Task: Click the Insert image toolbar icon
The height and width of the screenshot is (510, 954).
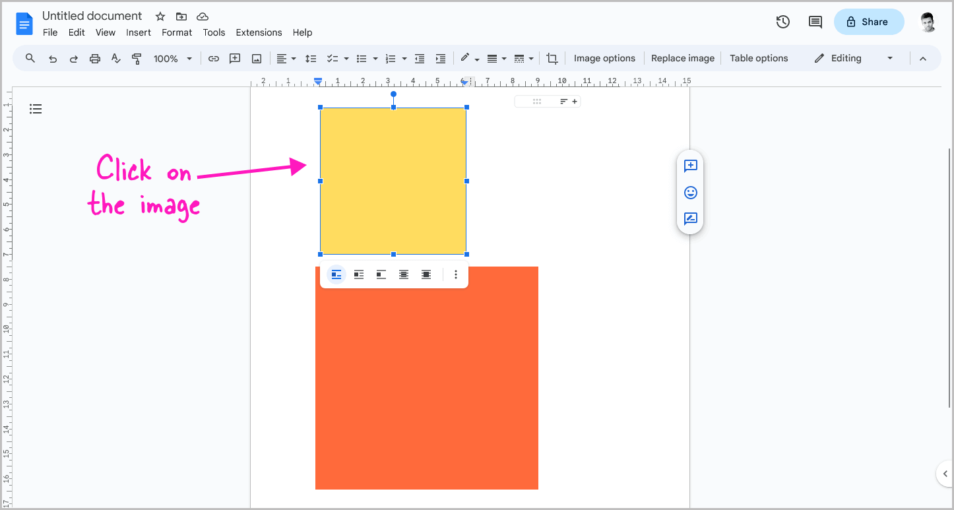Action: coord(256,59)
